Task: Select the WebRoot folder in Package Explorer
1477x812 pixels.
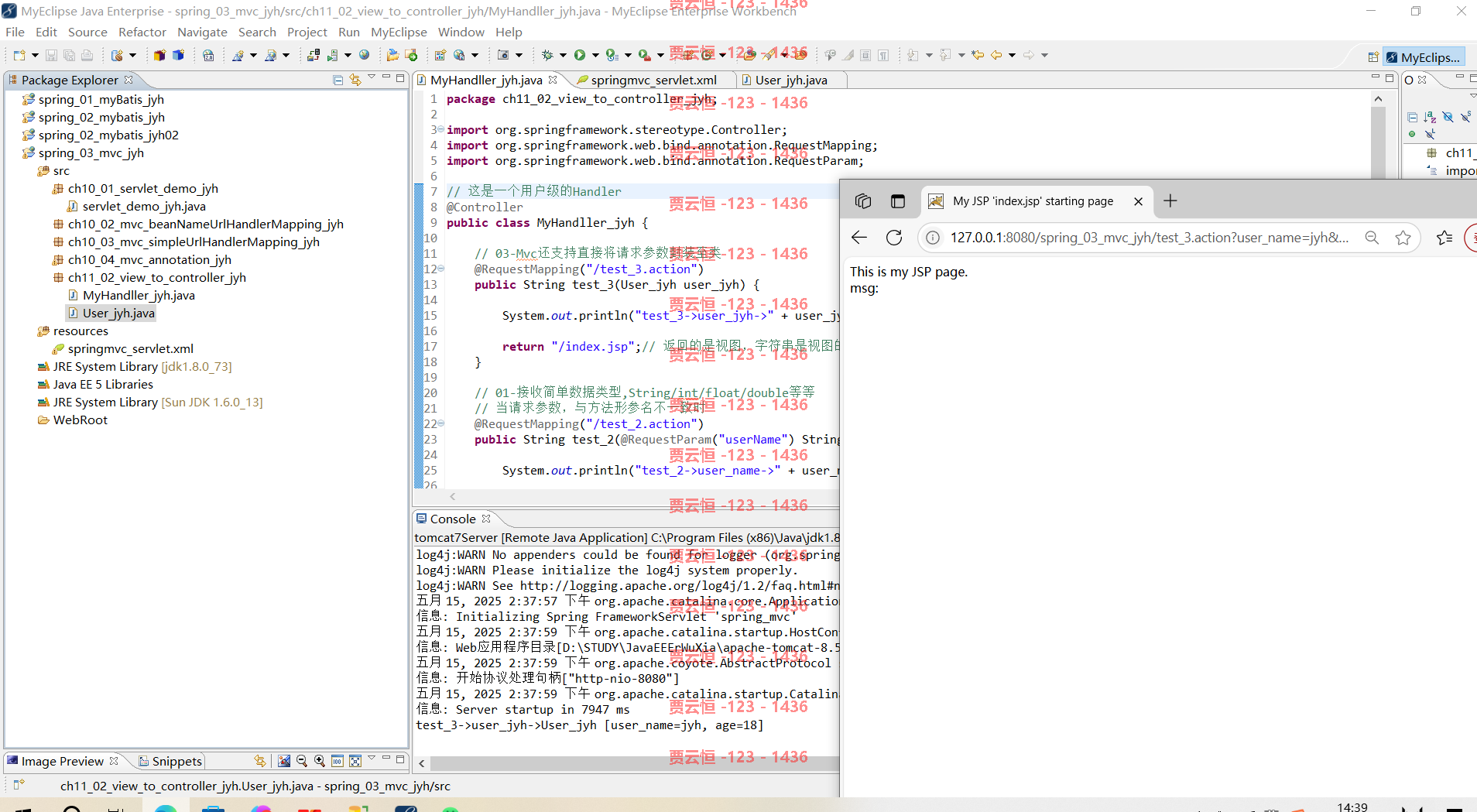Action: [80, 420]
